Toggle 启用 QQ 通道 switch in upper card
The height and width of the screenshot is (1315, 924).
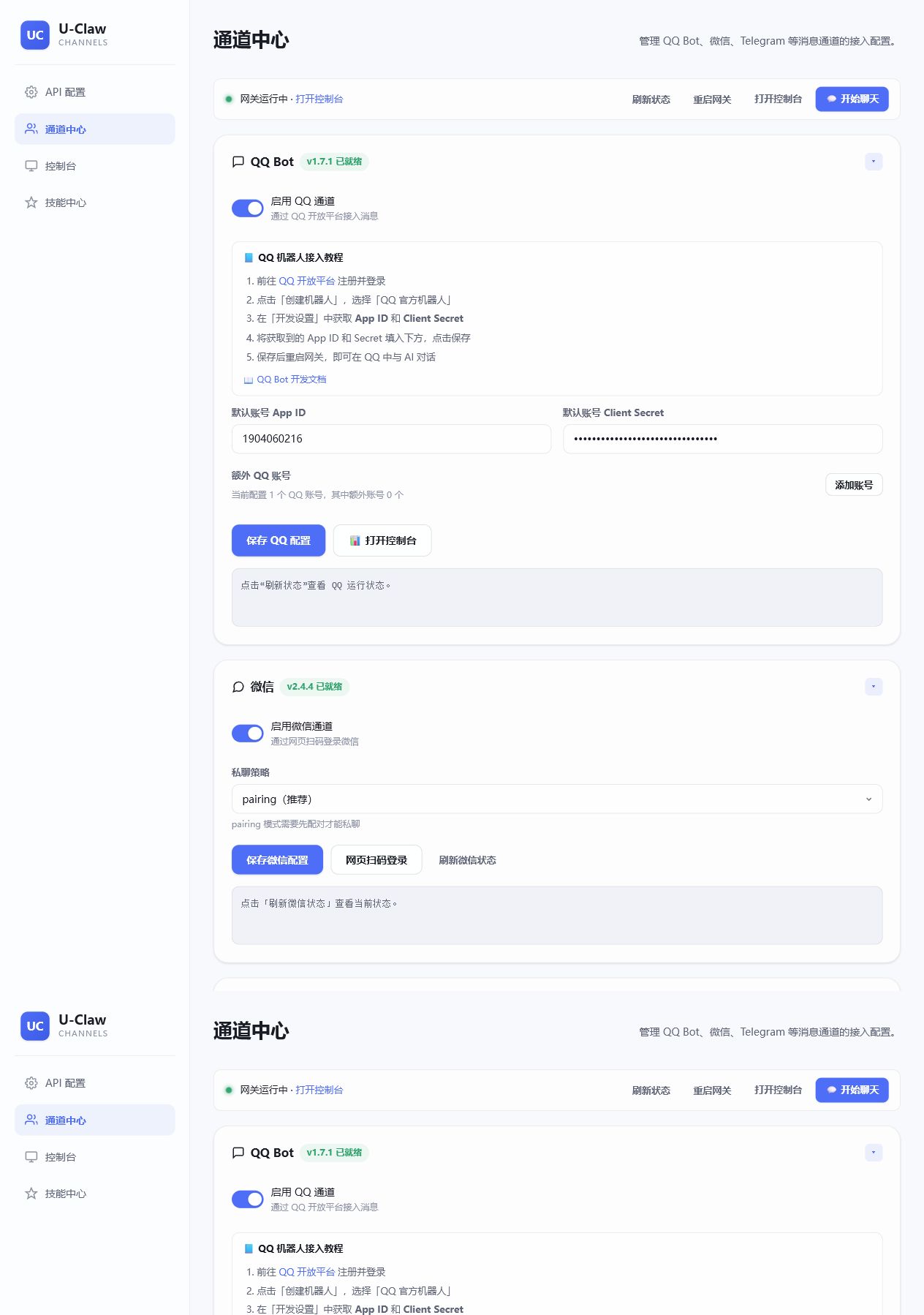tap(248, 208)
